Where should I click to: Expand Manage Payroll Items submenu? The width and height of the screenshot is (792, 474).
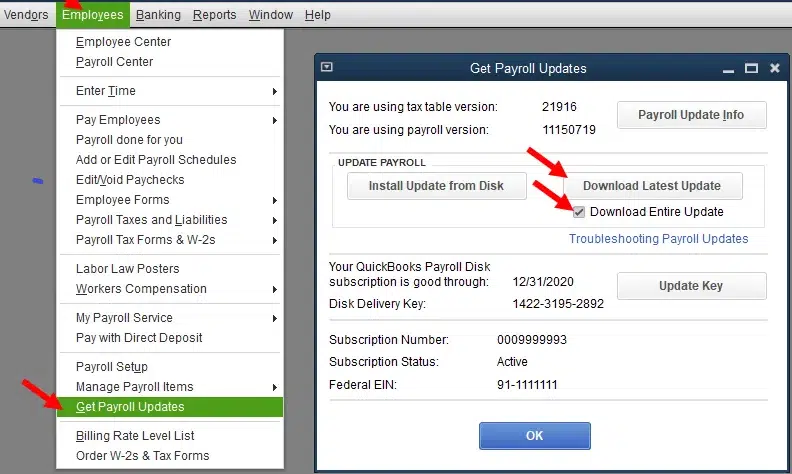click(x=135, y=387)
